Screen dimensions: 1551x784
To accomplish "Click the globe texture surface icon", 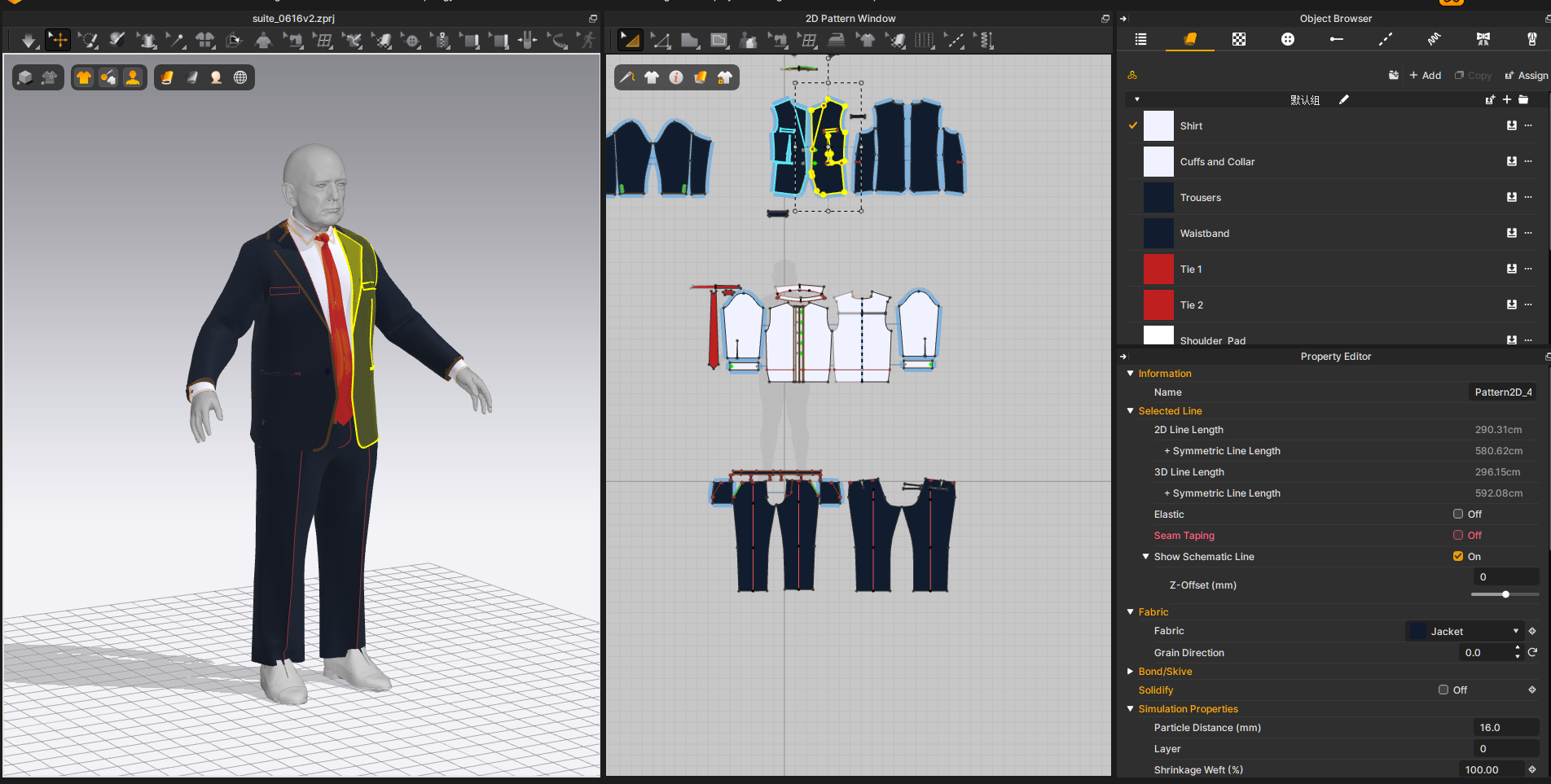I will click(x=240, y=77).
